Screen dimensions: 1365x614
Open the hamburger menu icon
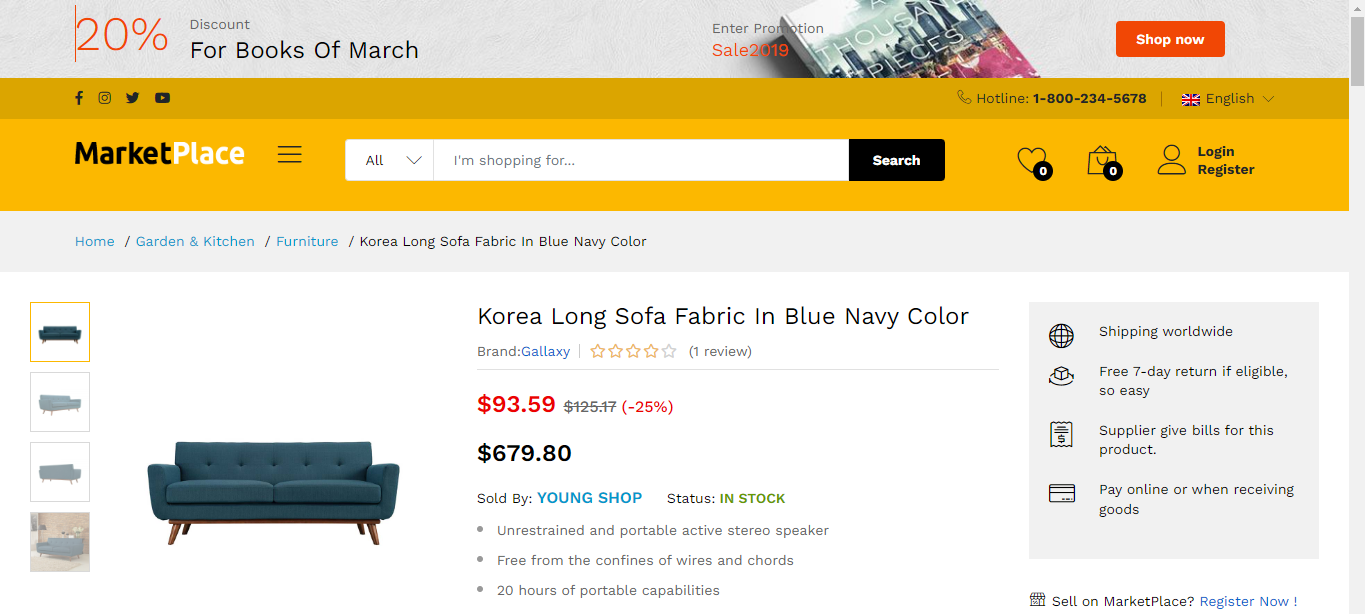click(290, 155)
